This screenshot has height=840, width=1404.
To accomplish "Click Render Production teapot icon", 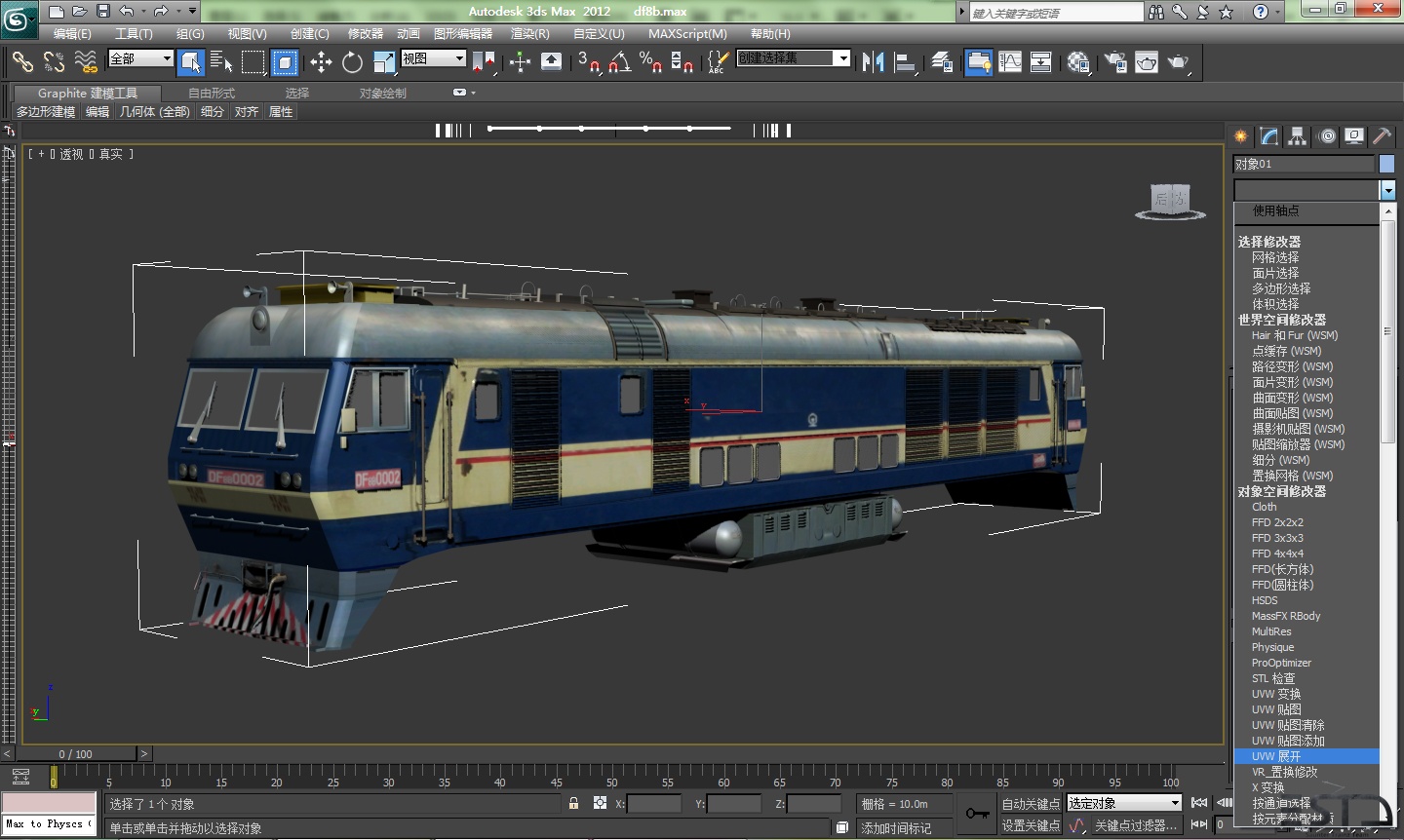I will tap(1179, 62).
